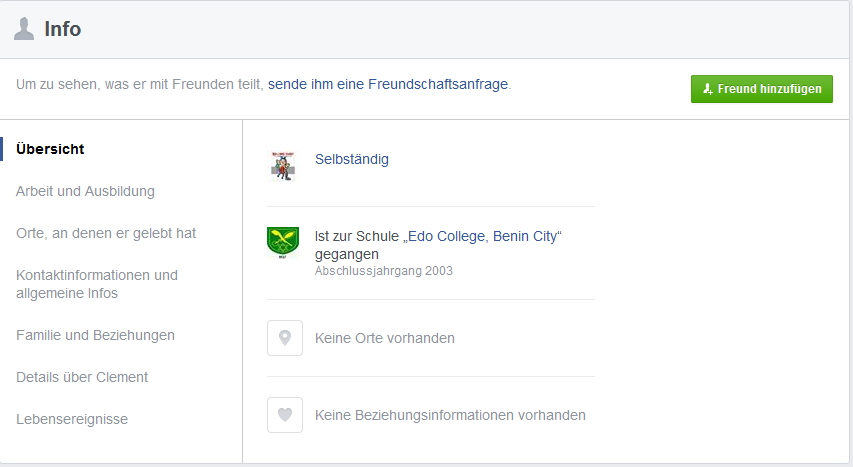
Task: Show the Lebensereignisse section
Action: [72, 419]
